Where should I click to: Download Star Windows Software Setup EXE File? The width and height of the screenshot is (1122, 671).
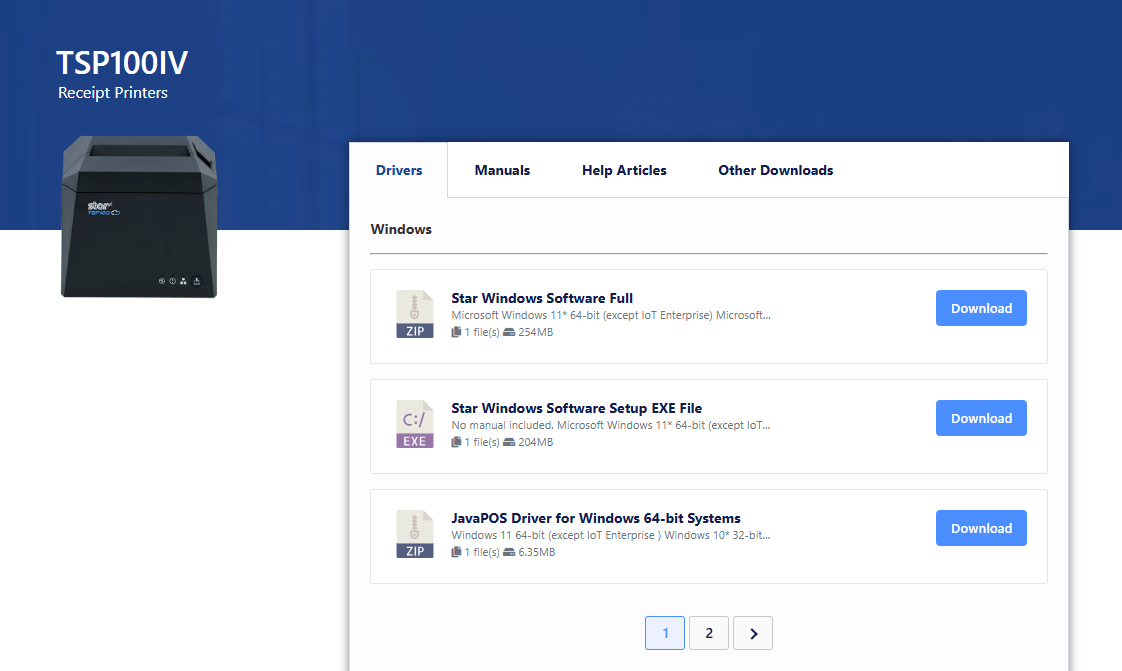(x=981, y=418)
